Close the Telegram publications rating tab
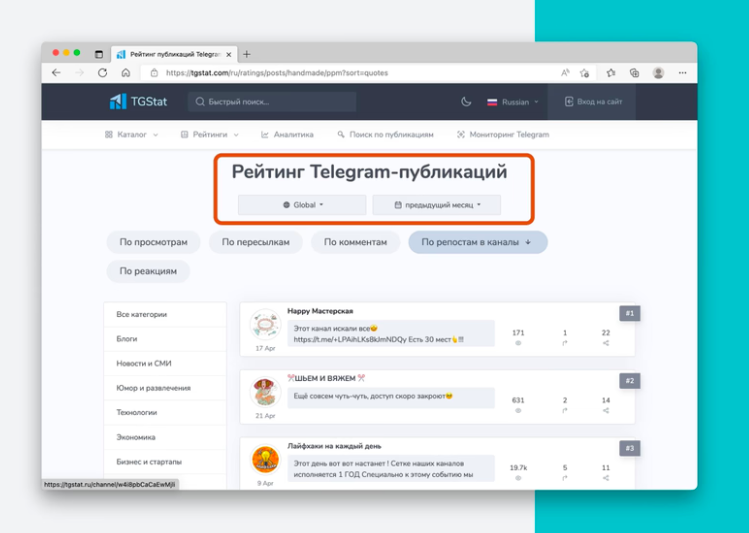This screenshot has width=749, height=533. (228, 54)
